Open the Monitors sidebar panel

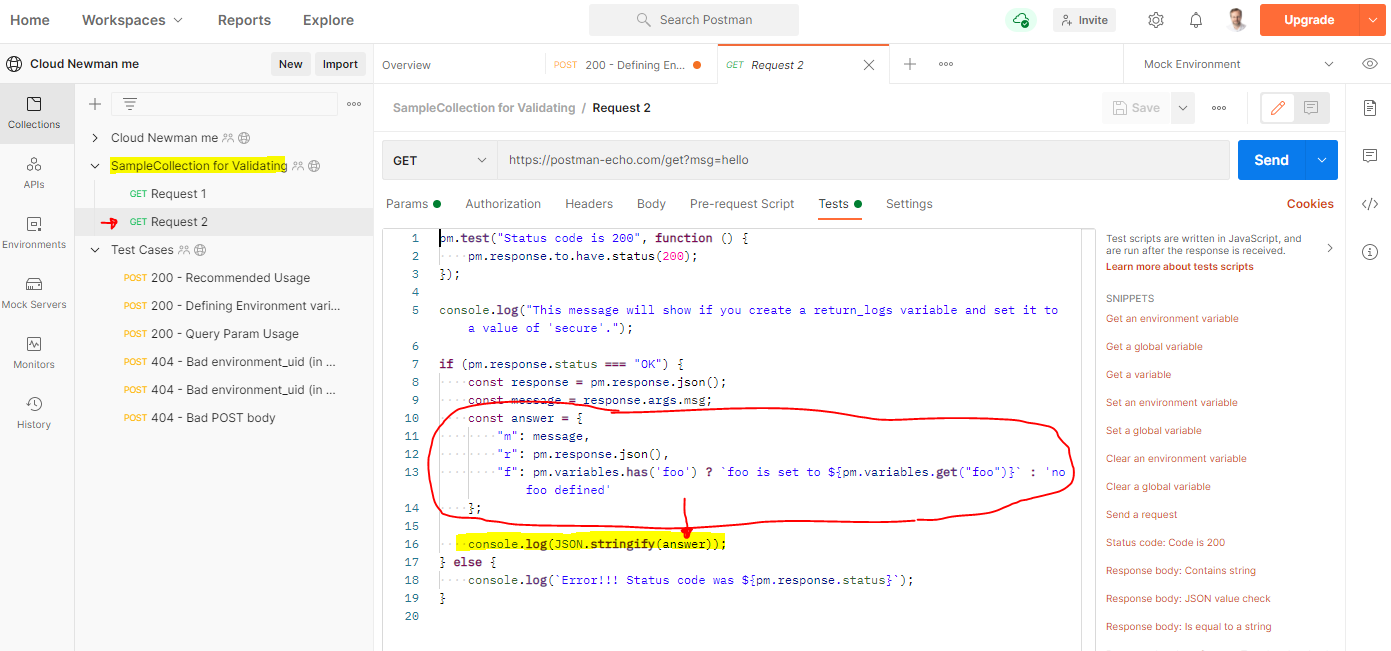34,353
